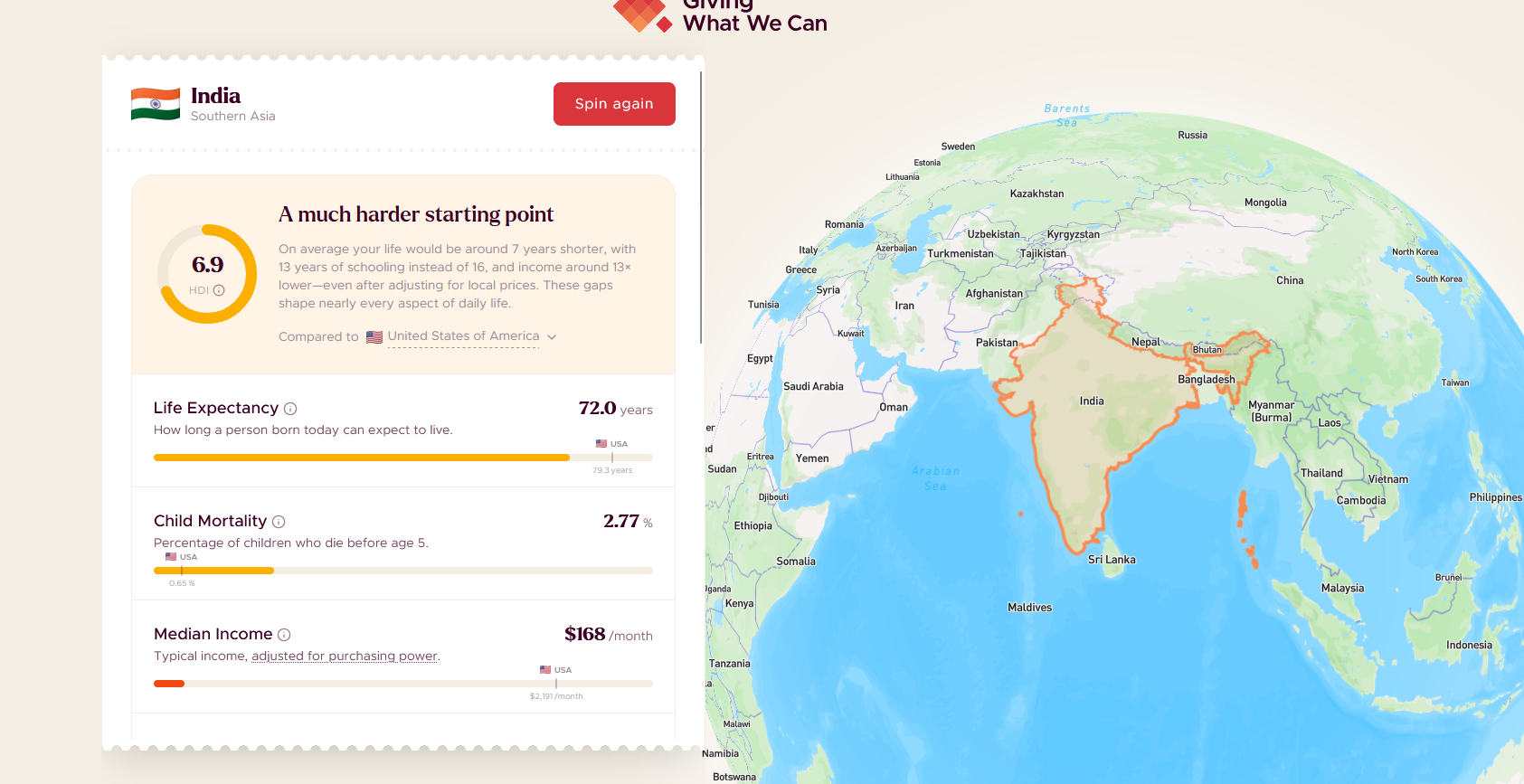Screen dimensions: 1524x784
Task: Click the Life Expectancy info icon
Action: (290, 409)
